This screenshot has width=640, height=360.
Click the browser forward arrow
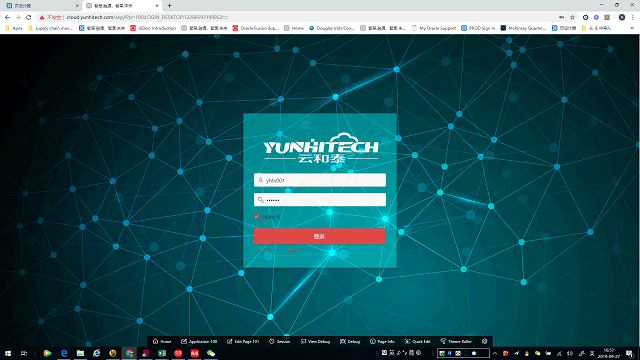[x=18, y=17]
